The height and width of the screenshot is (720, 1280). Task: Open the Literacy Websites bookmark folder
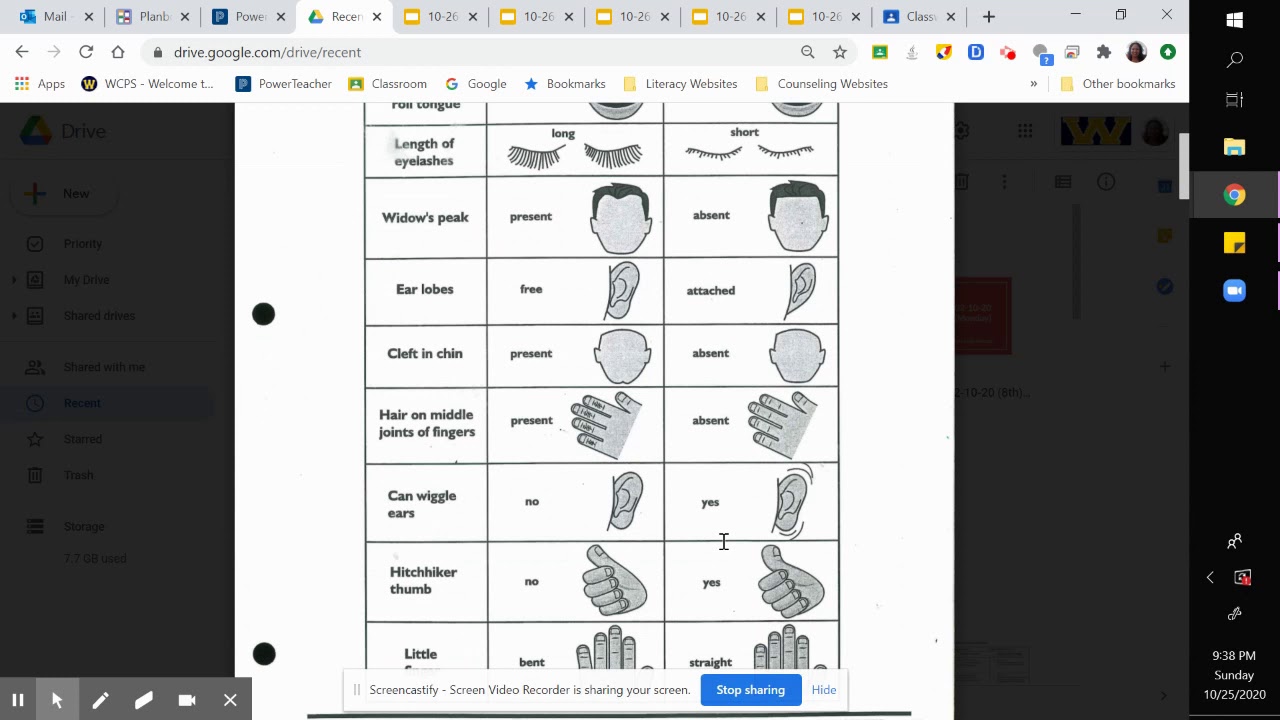click(680, 84)
